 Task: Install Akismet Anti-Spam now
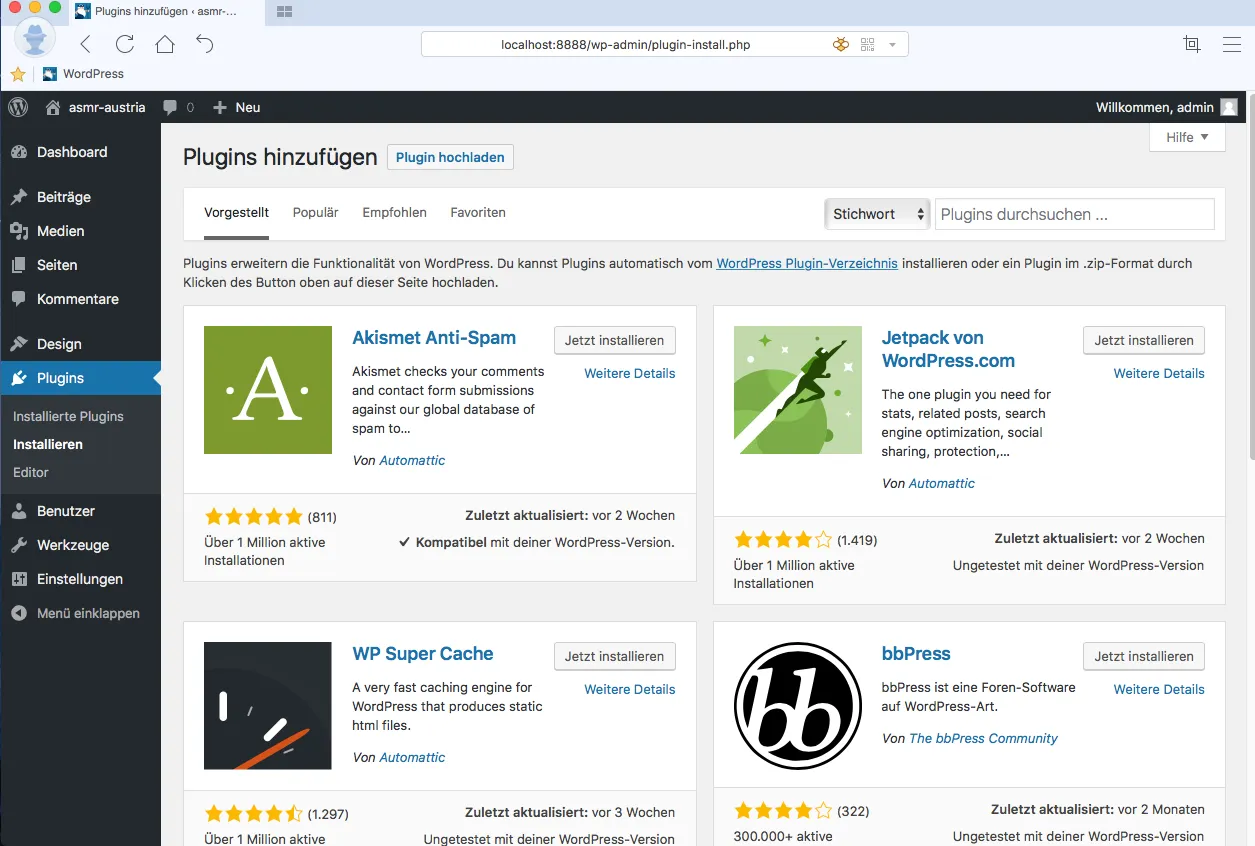click(x=615, y=340)
